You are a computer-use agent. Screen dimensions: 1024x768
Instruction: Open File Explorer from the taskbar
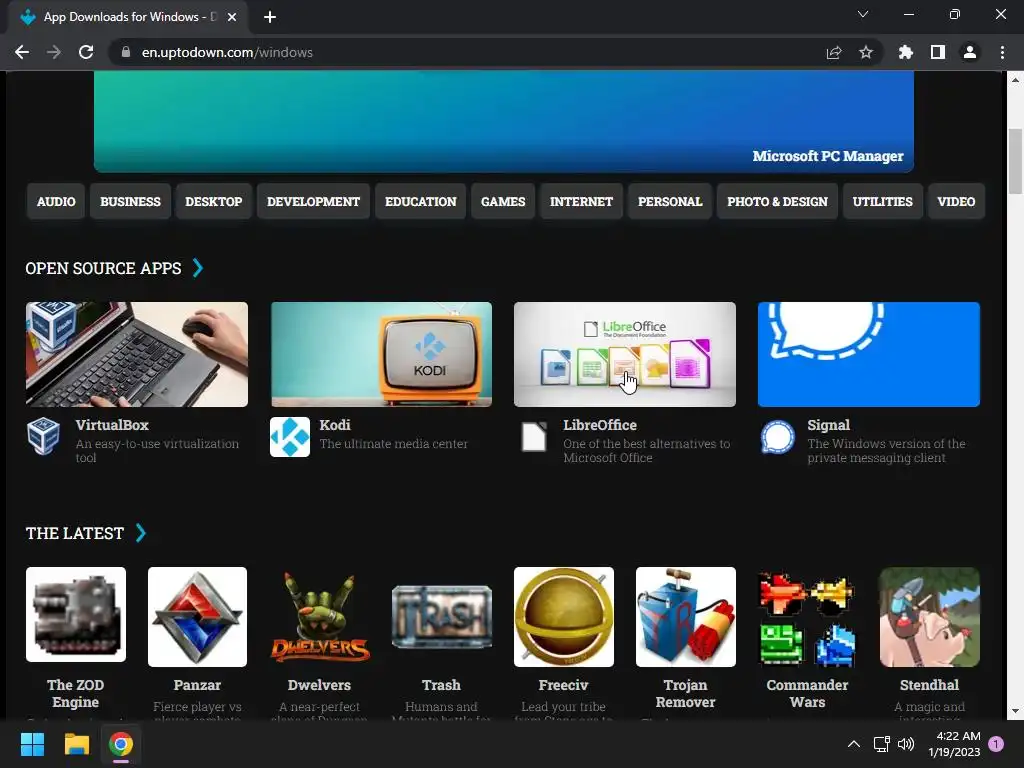(x=76, y=744)
